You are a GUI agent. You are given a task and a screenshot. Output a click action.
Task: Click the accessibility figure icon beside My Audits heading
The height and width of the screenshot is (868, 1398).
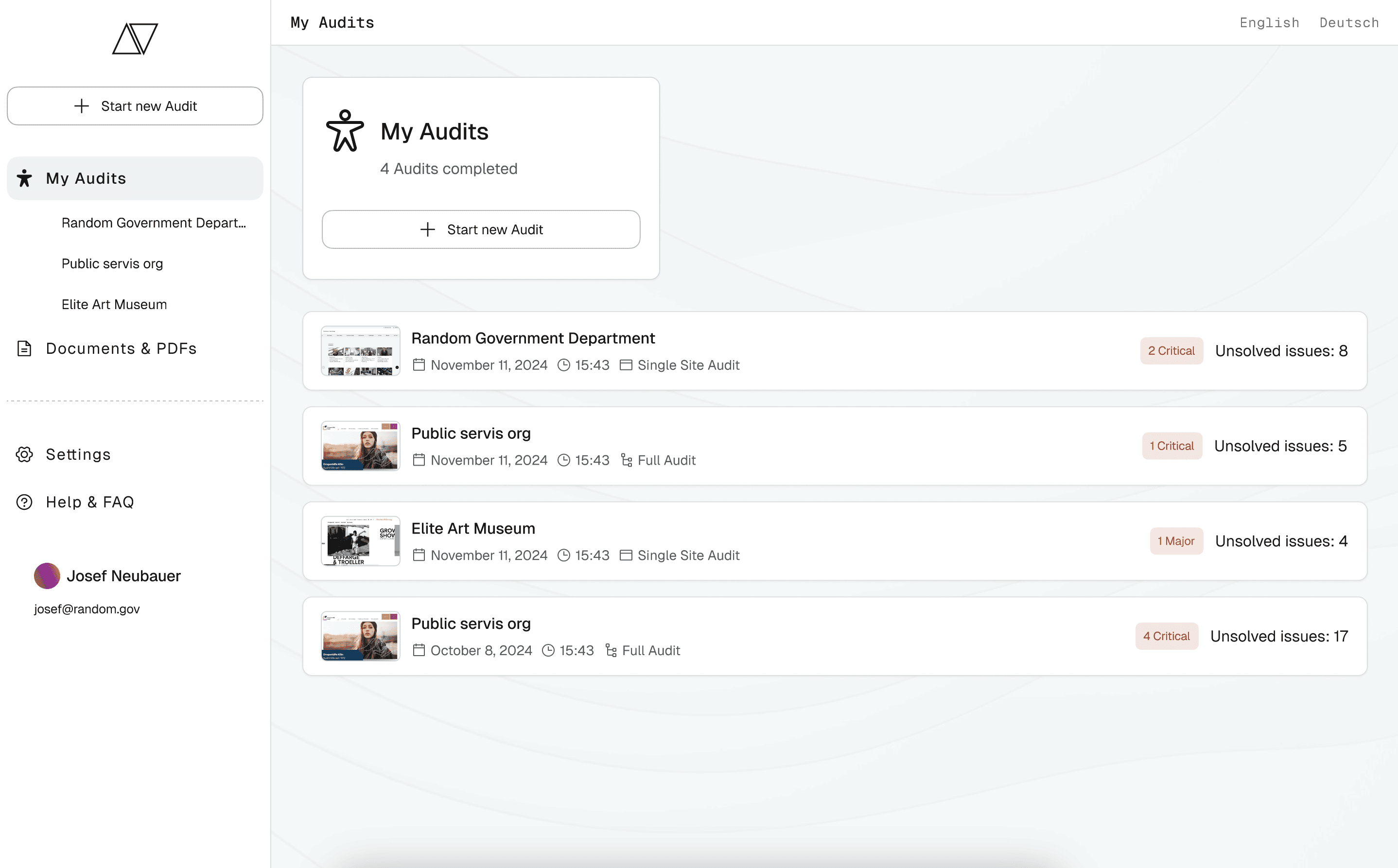[345, 131]
